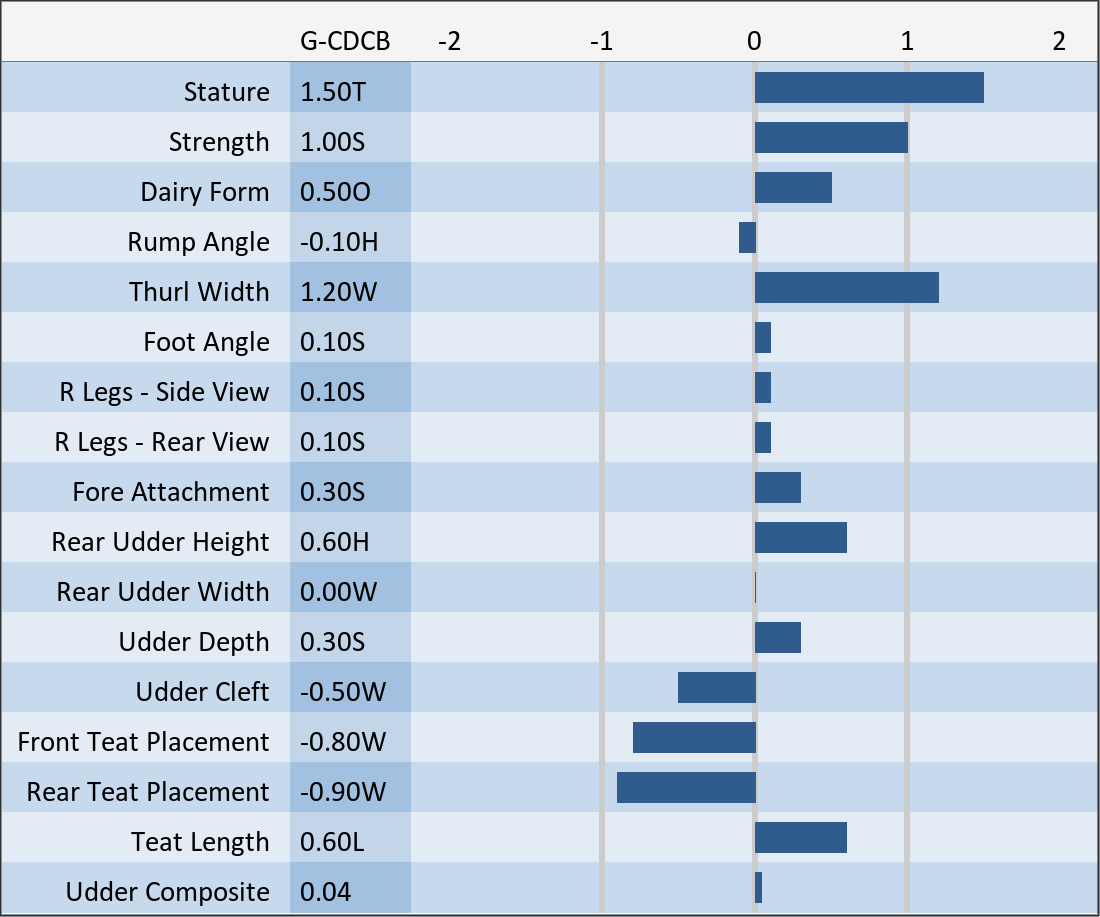This screenshot has width=1100, height=917.
Task: Click the Rear Udder Width value 0.00W
Action: point(339,592)
